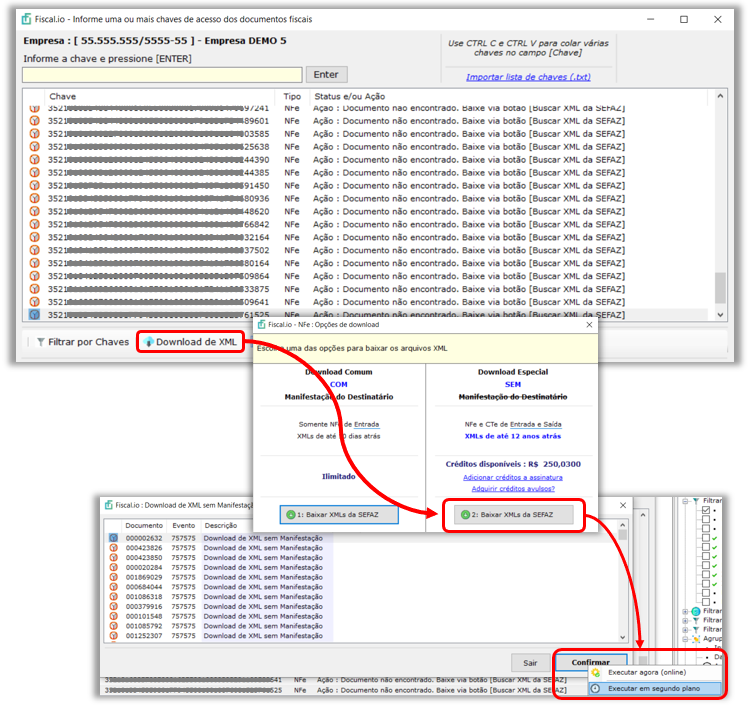This screenshot has height=706, width=748.
Task: Click the main key list scrollbar up arrow
Action: point(720,96)
